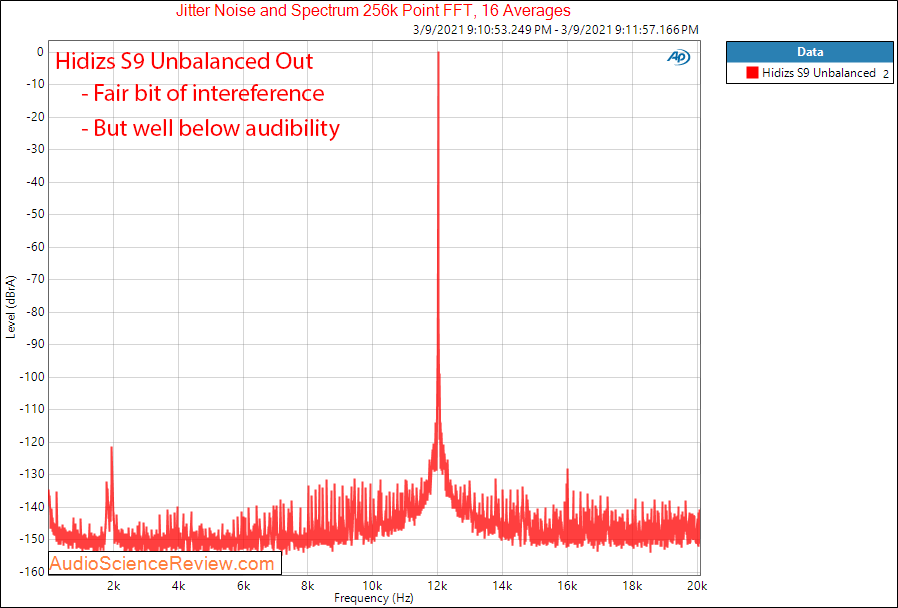This screenshot has width=898, height=608.
Task: Click the -130 level tick label
Action: (31, 474)
